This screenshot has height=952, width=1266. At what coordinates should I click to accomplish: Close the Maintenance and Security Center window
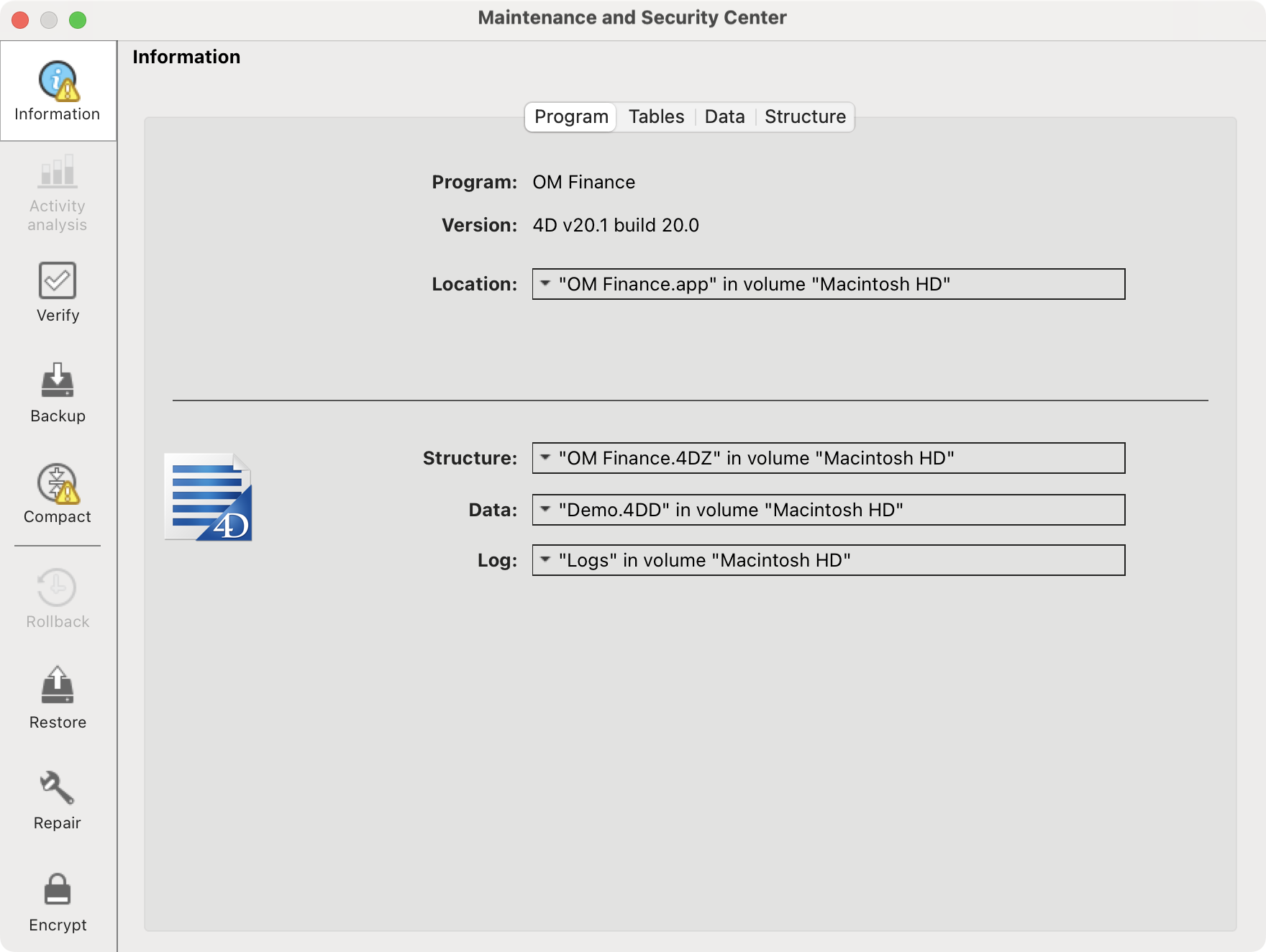pyautogui.click(x=20, y=20)
